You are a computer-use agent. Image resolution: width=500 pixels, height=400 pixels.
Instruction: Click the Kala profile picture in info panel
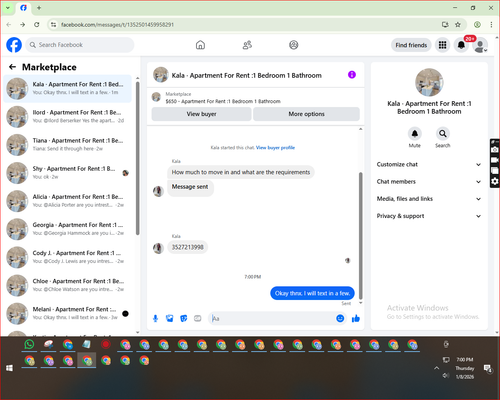(x=429, y=82)
